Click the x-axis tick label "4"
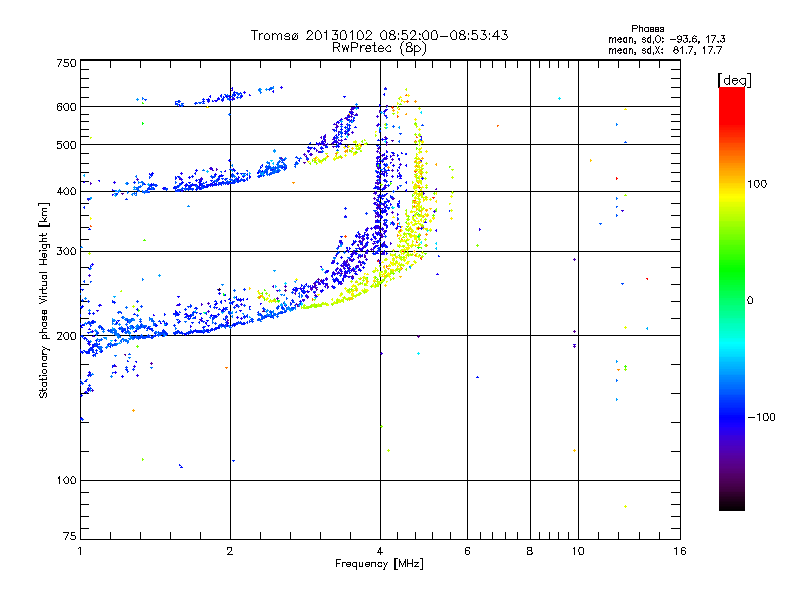This screenshot has width=800, height=600. (x=380, y=551)
